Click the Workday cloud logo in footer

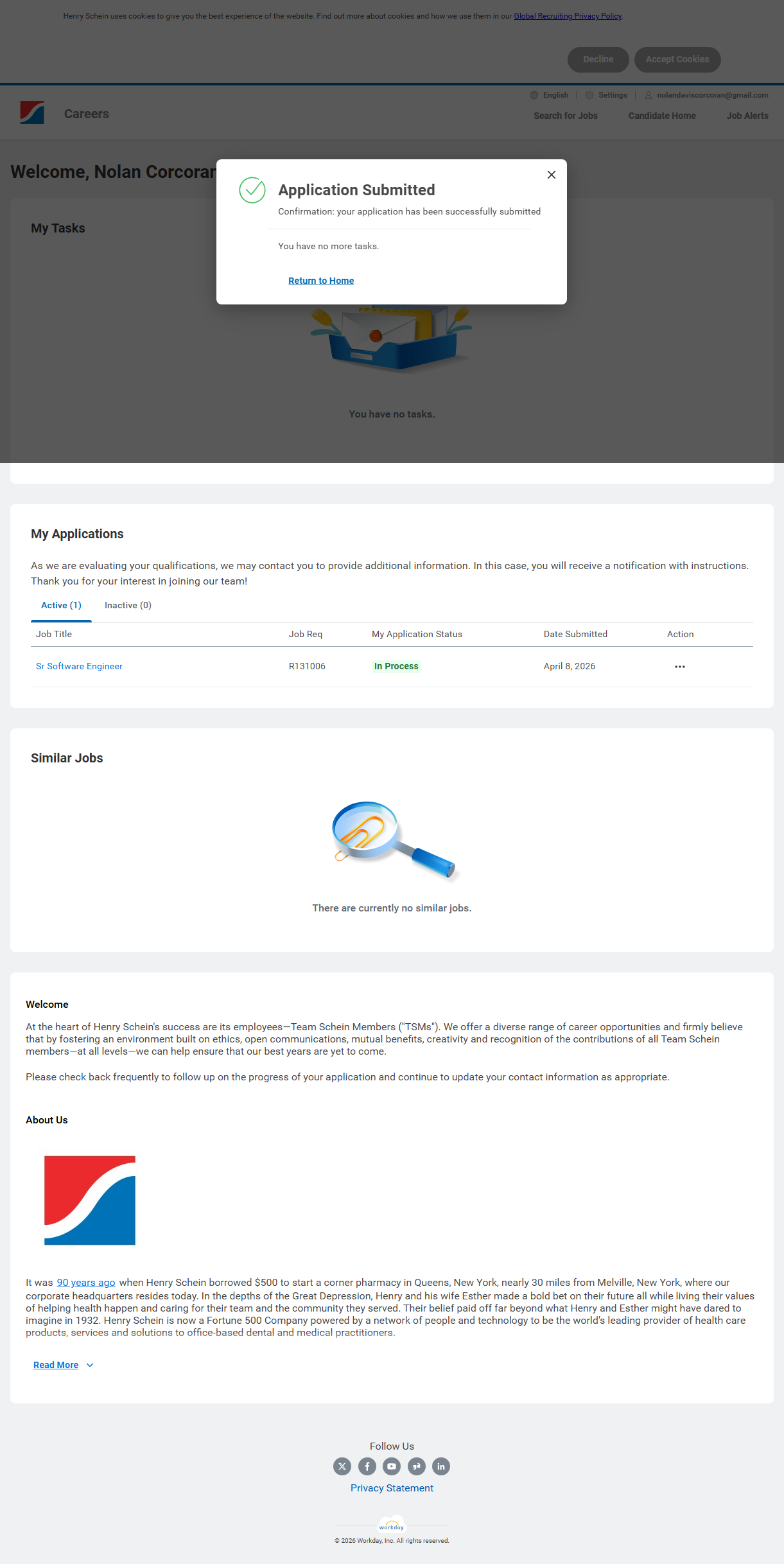[x=392, y=1524]
